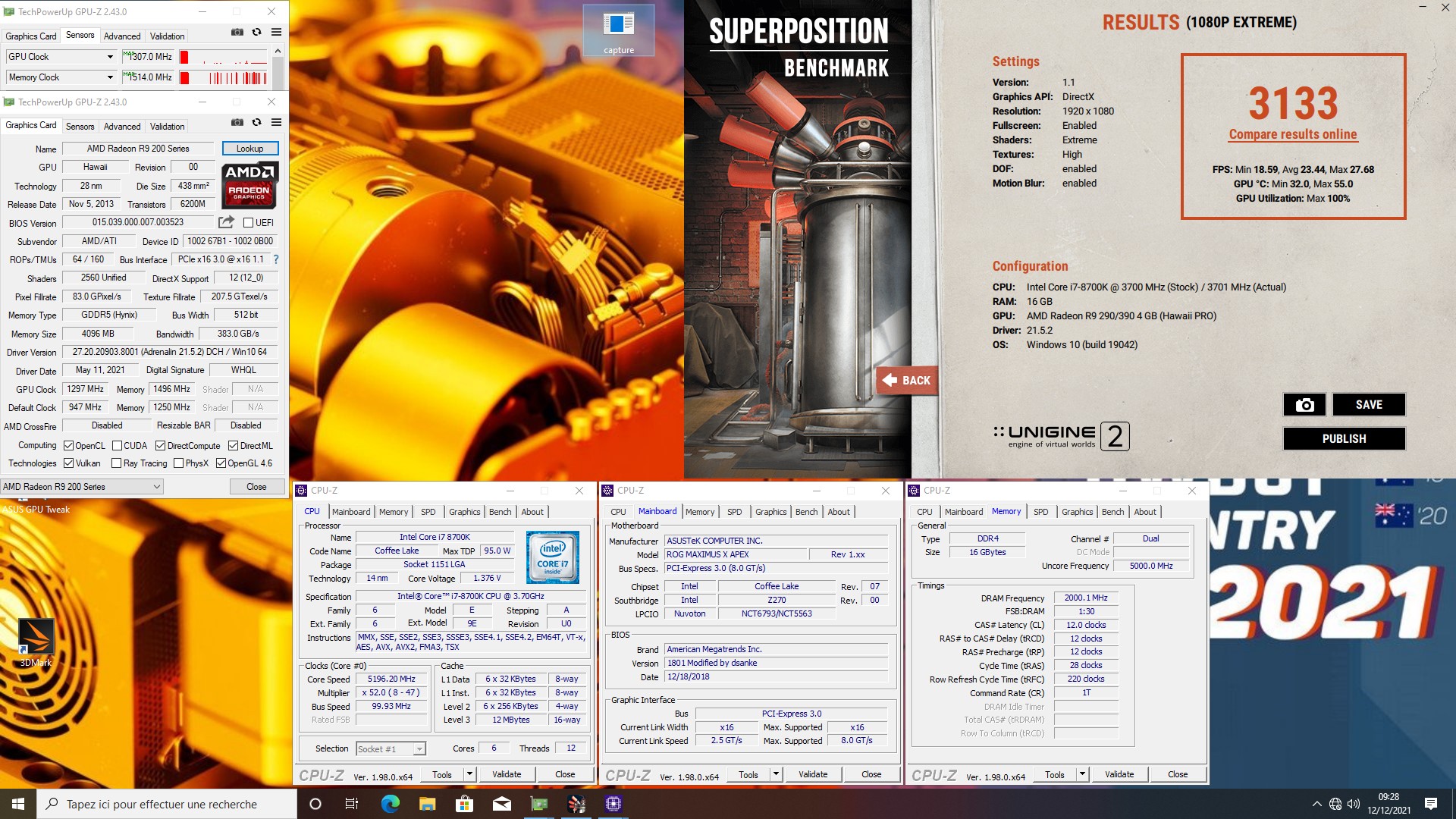Toggle the CUDA checkbox
This screenshot has width=1456, height=819.
click(x=118, y=446)
